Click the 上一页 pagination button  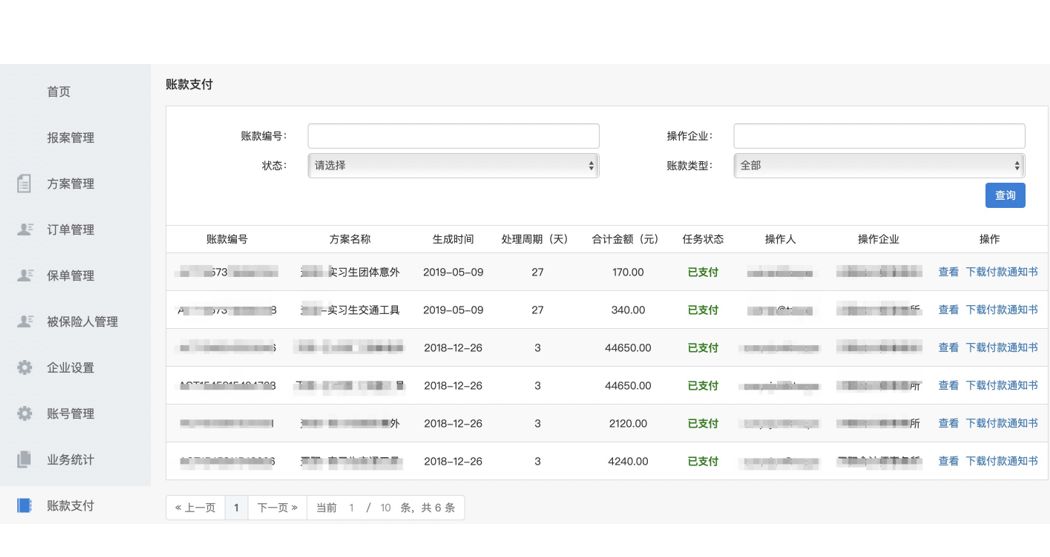(x=195, y=508)
